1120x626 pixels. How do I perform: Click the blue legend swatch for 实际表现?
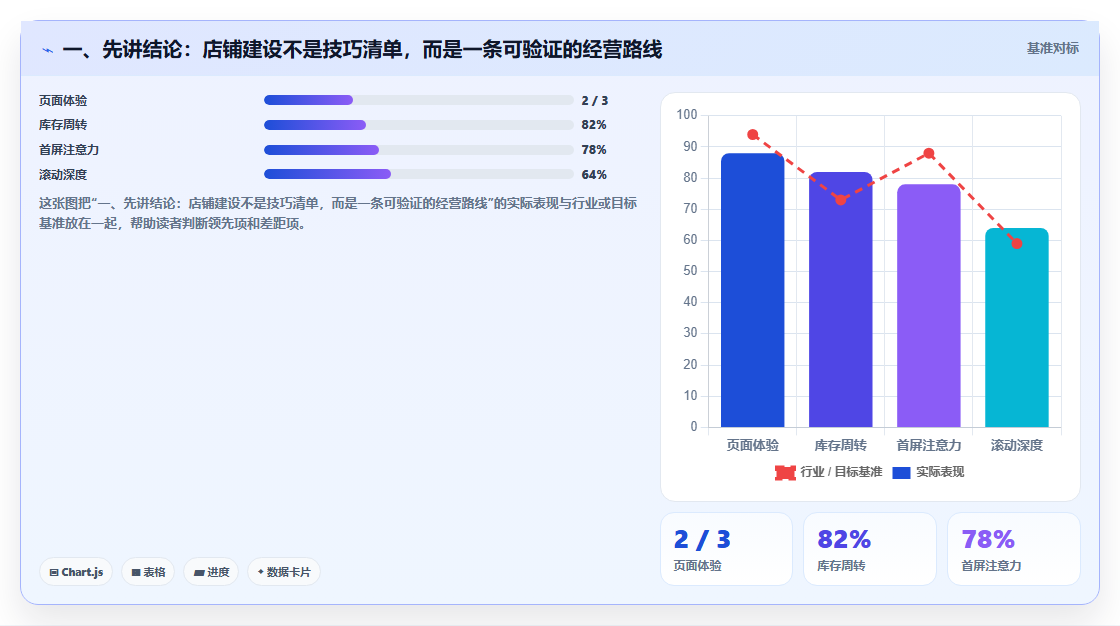901,472
